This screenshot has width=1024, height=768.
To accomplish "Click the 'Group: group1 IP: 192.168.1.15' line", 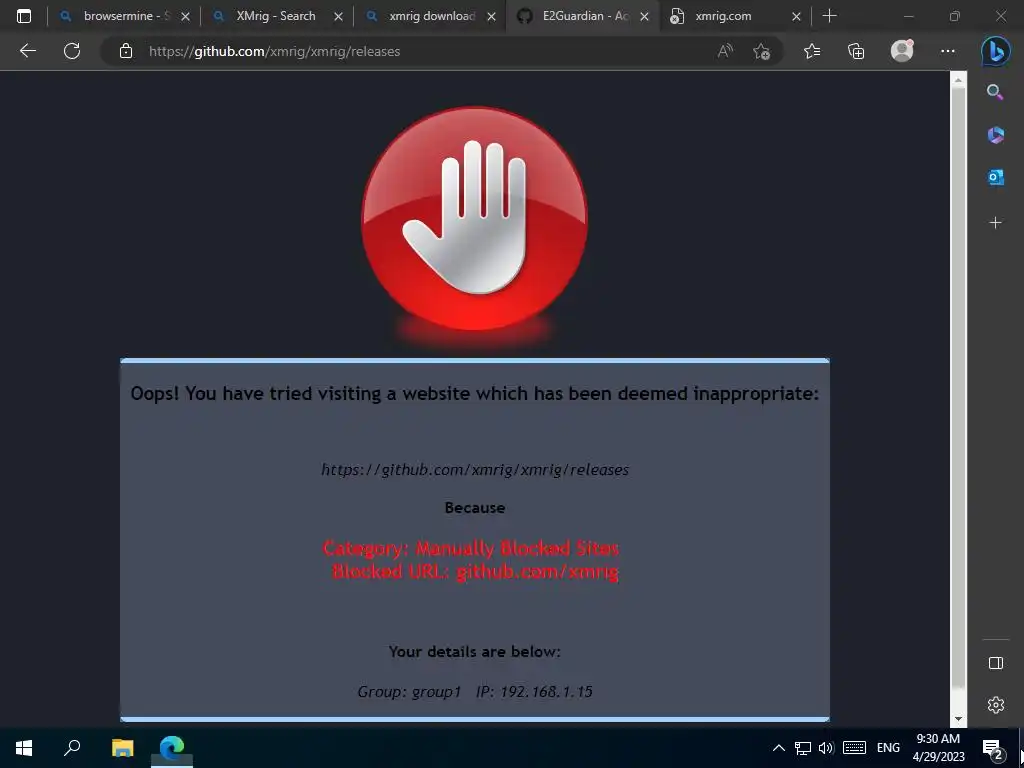I will (475, 692).
